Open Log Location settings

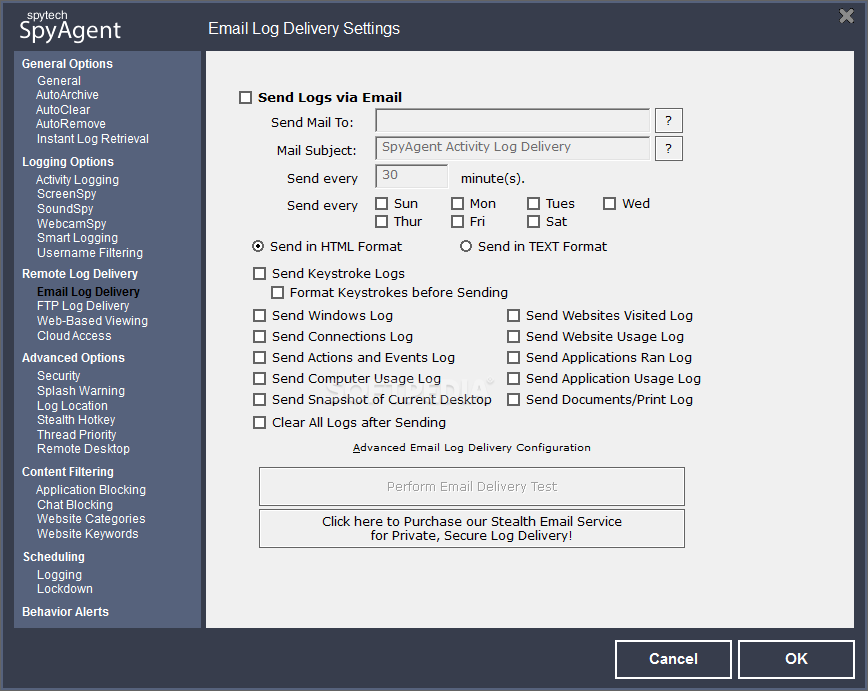point(72,406)
